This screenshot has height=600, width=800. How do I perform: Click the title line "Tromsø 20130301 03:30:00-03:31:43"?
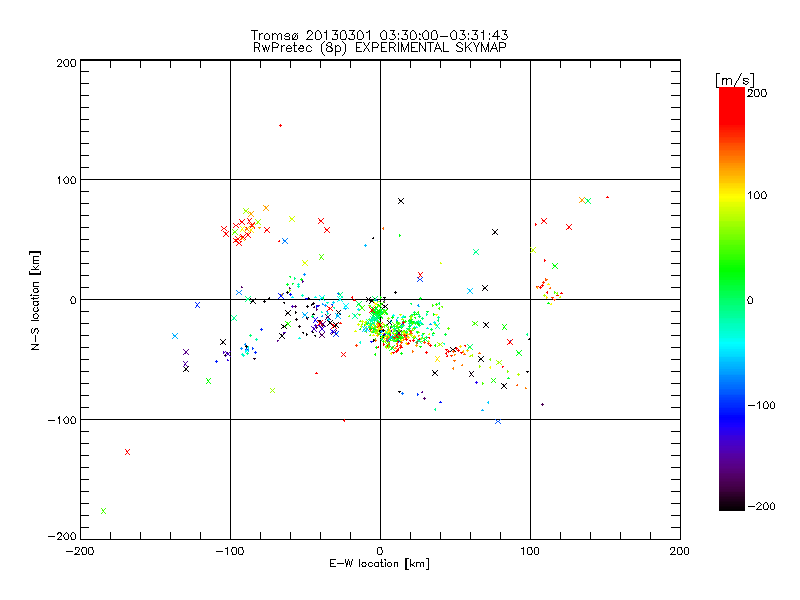pos(379,35)
